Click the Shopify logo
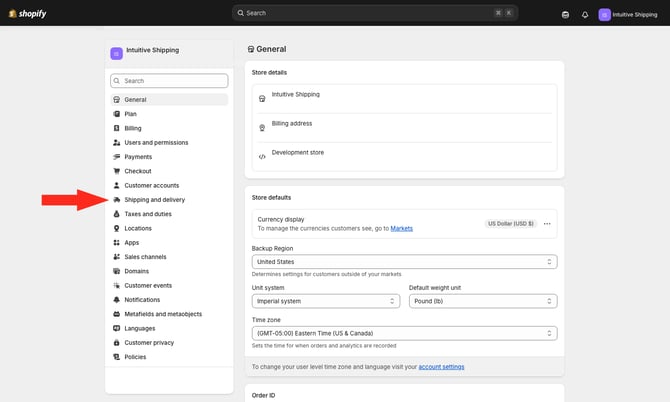 (x=27, y=14)
